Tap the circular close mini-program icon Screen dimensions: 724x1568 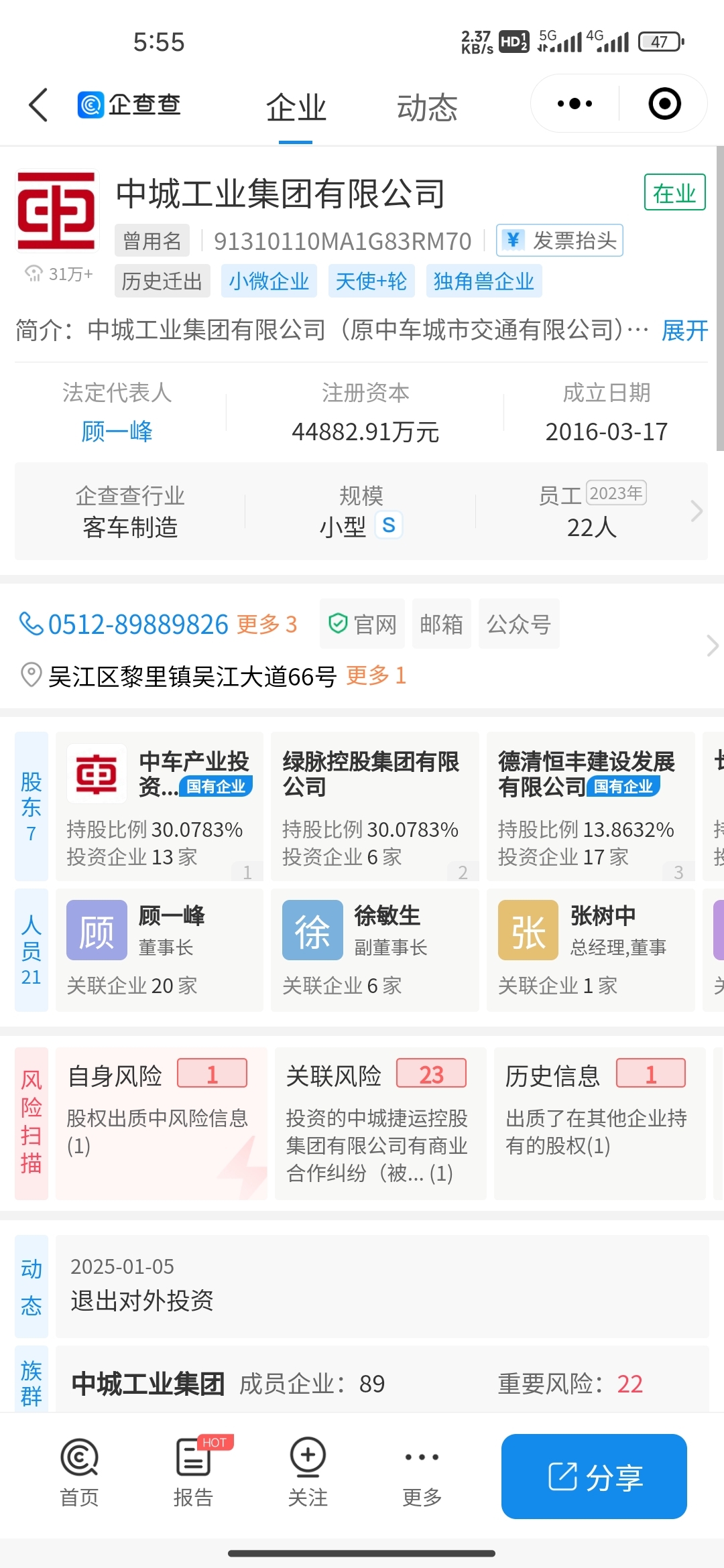(x=664, y=104)
